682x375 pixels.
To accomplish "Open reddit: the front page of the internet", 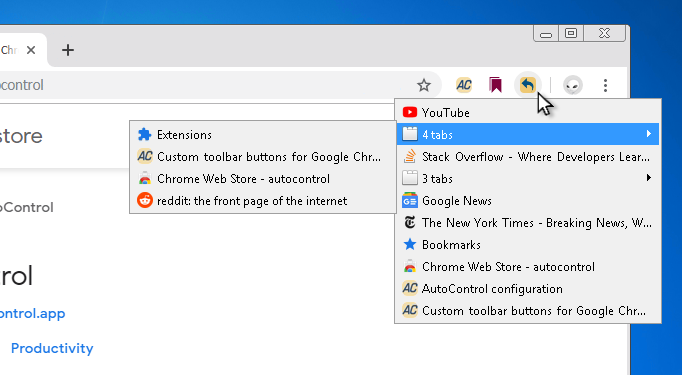I will coord(263,201).
